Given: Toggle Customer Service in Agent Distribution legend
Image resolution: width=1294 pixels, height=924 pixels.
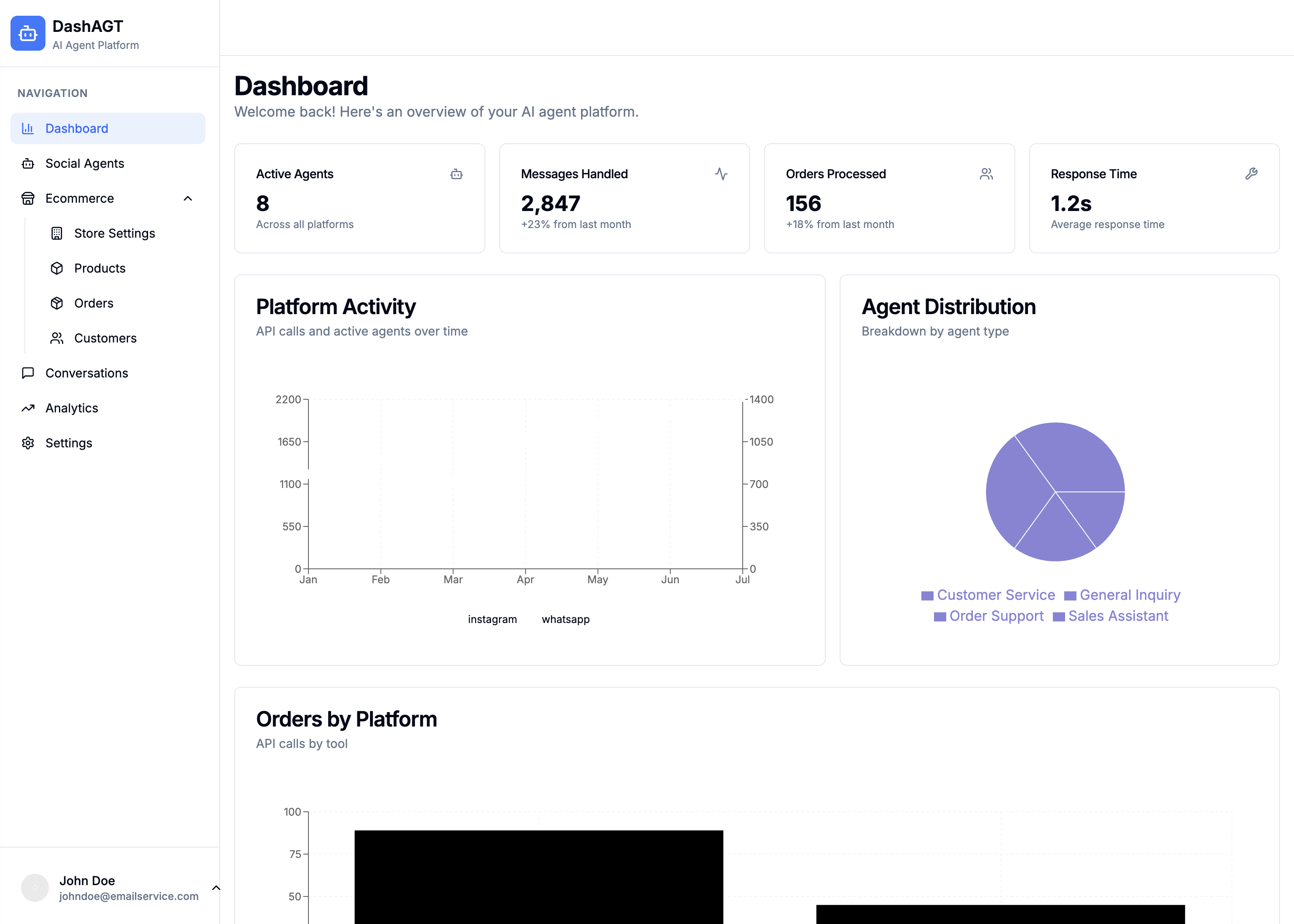Looking at the screenshot, I should [988, 595].
